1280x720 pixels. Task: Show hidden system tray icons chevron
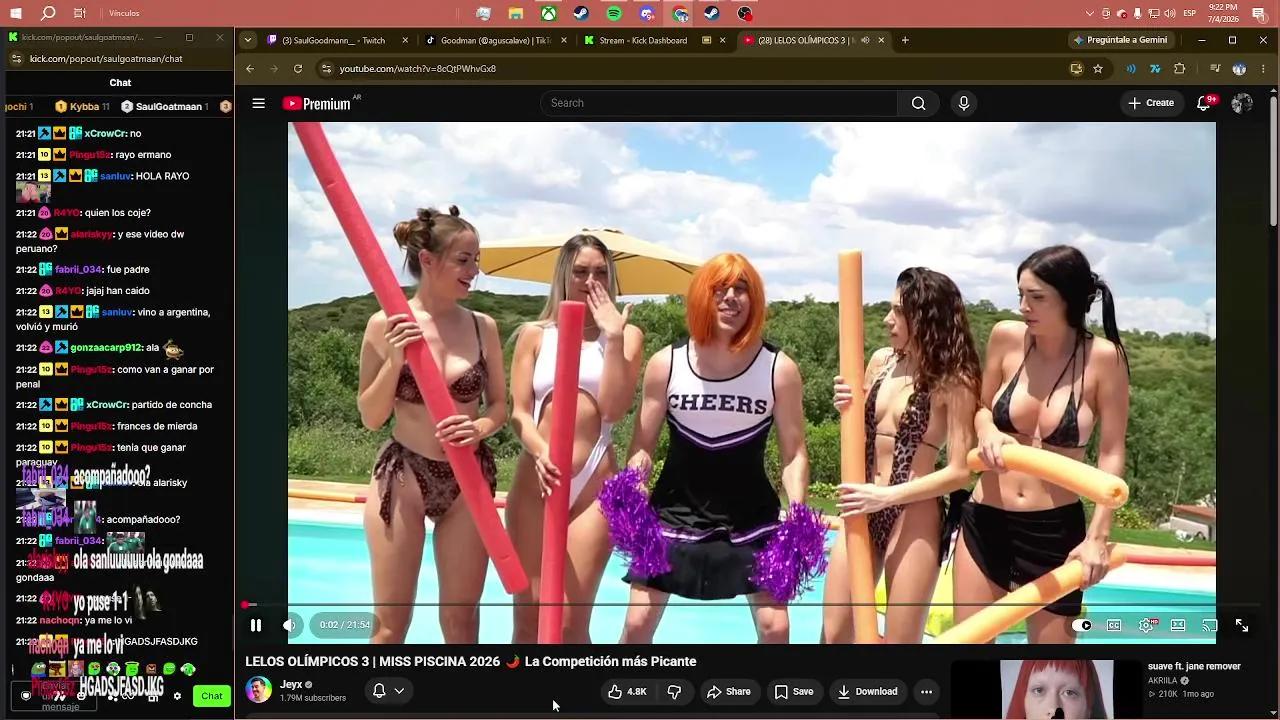point(1090,14)
